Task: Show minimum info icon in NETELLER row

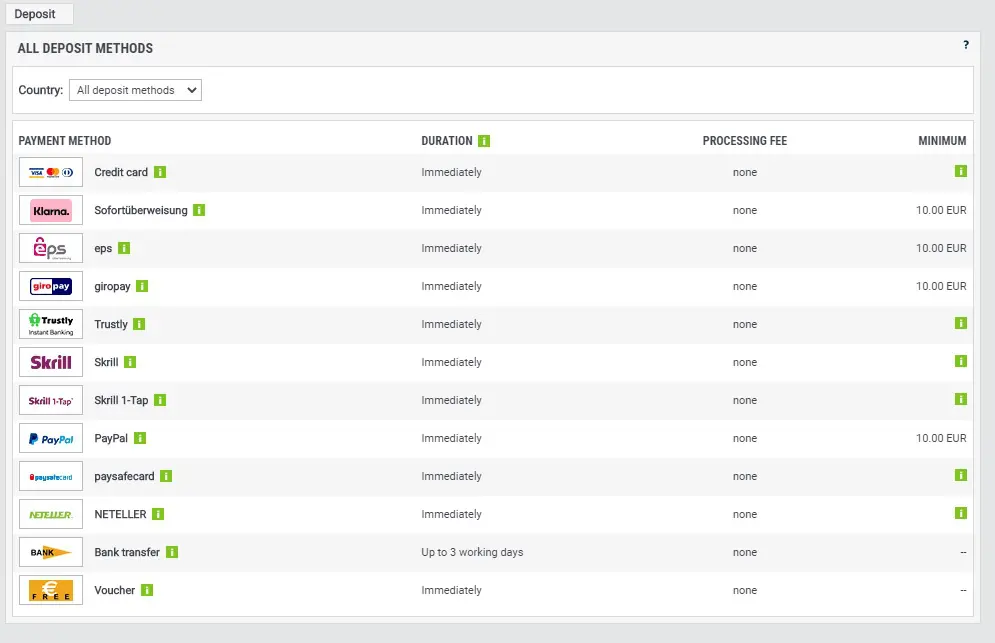Action: (961, 513)
